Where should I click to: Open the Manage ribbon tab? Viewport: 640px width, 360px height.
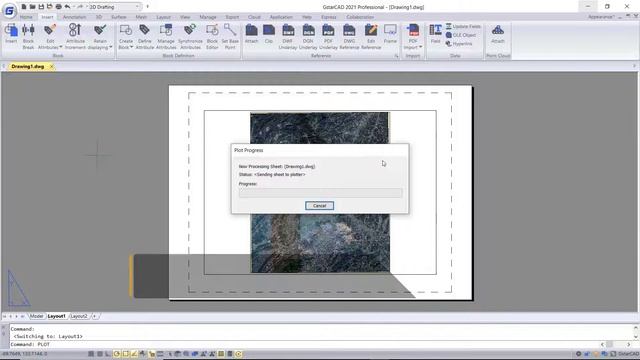(x=208, y=17)
